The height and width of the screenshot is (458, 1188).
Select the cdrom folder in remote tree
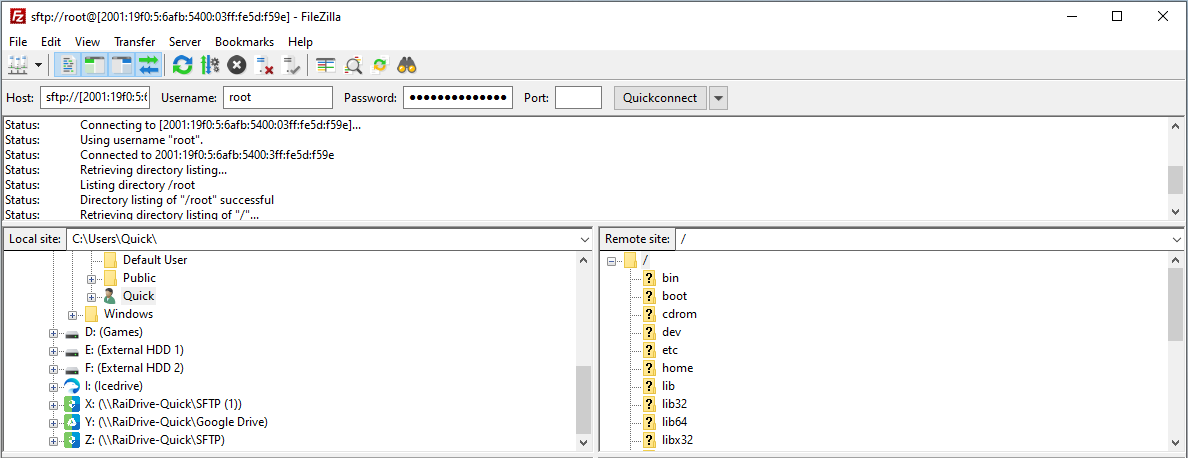[679, 314]
